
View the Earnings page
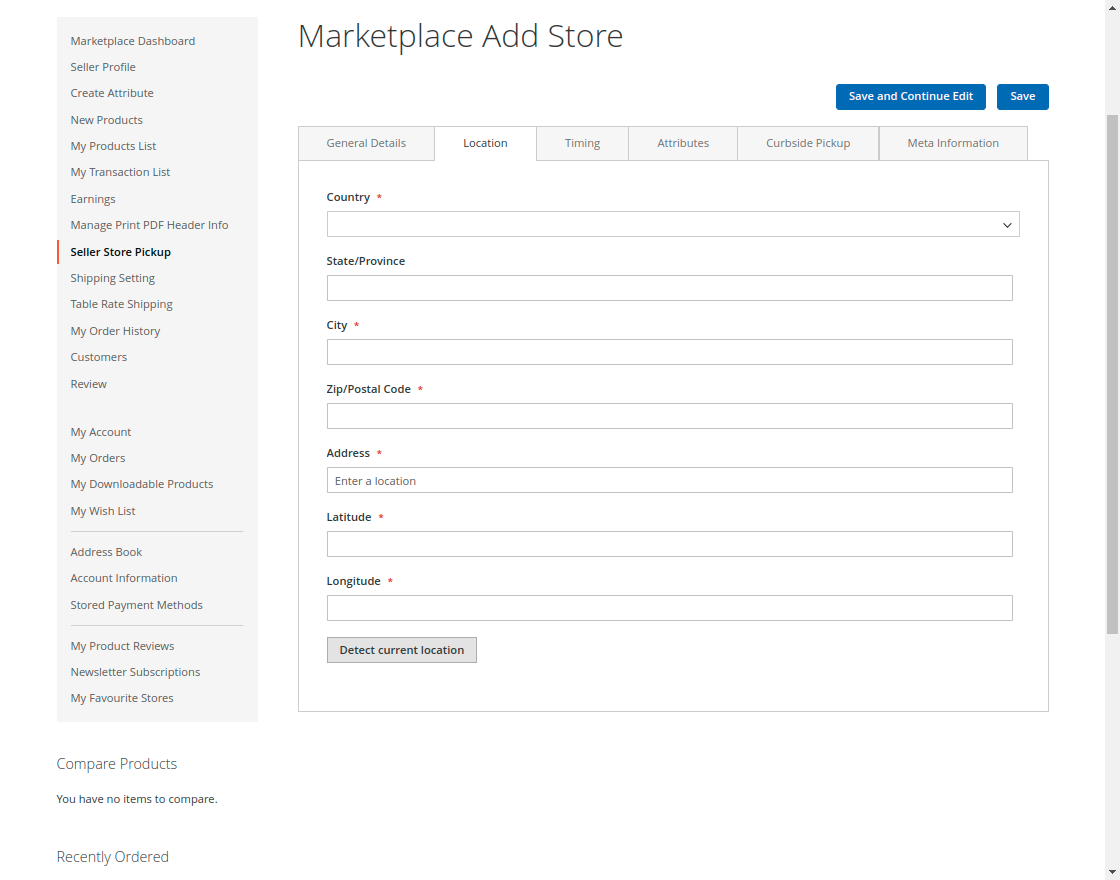92,198
